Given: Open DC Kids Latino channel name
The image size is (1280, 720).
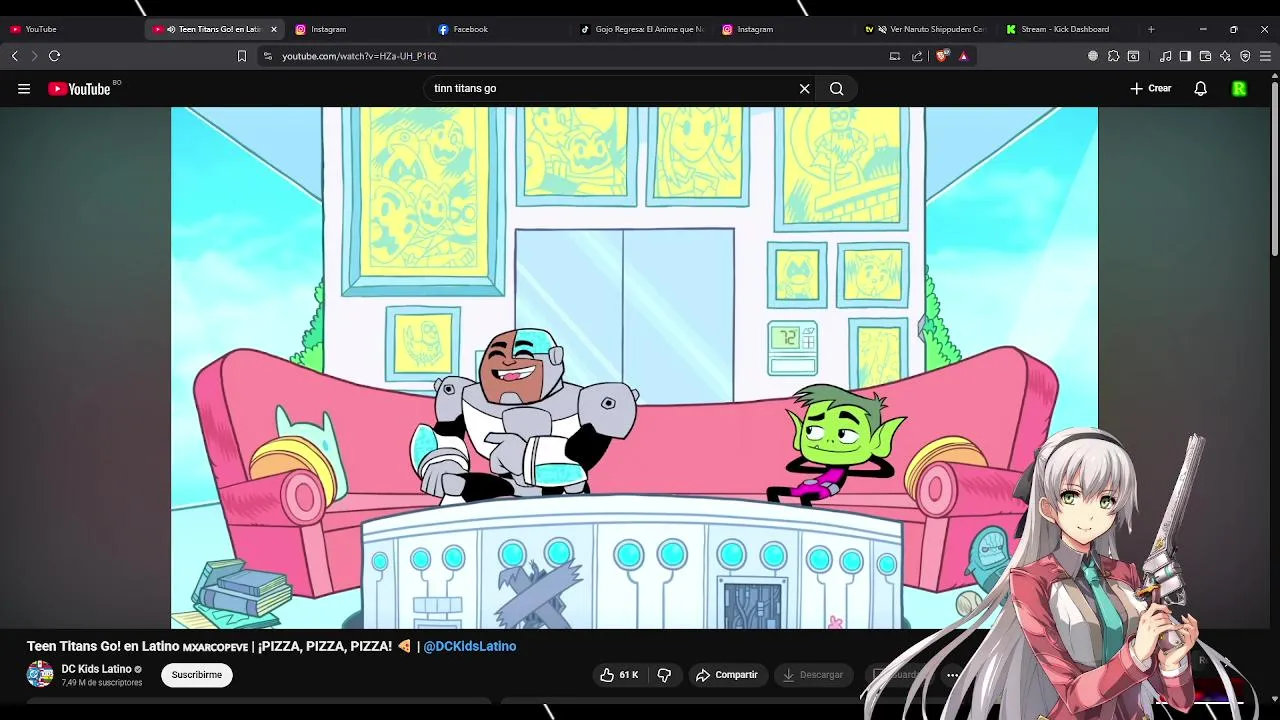Looking at the screenshot, I should click(96, 669).
